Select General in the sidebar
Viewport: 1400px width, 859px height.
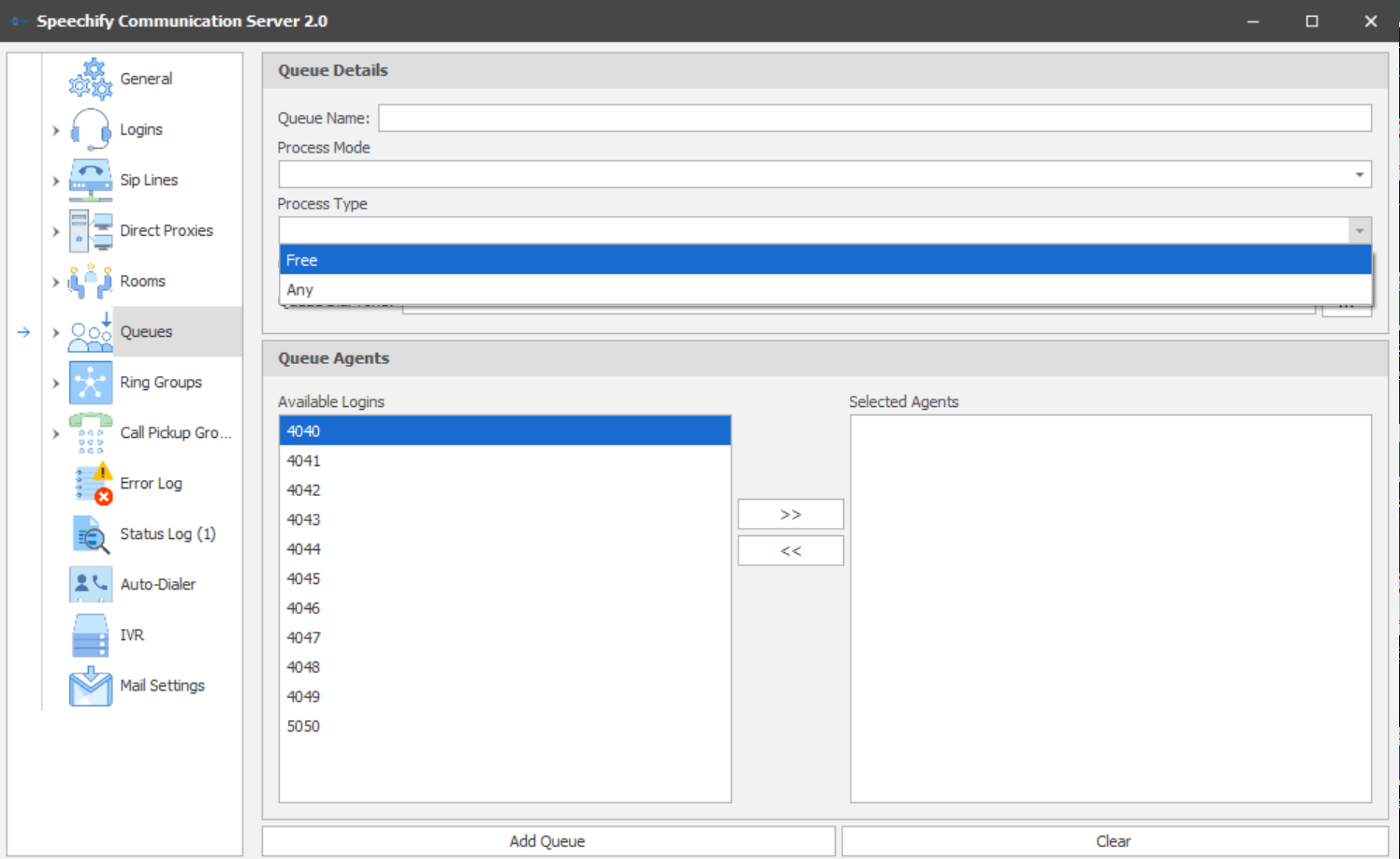(x=146, y=79)
